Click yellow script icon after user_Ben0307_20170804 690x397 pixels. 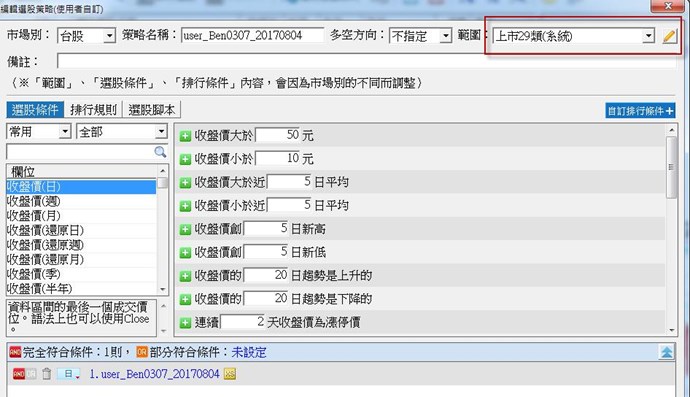click(x=230, y=374)
